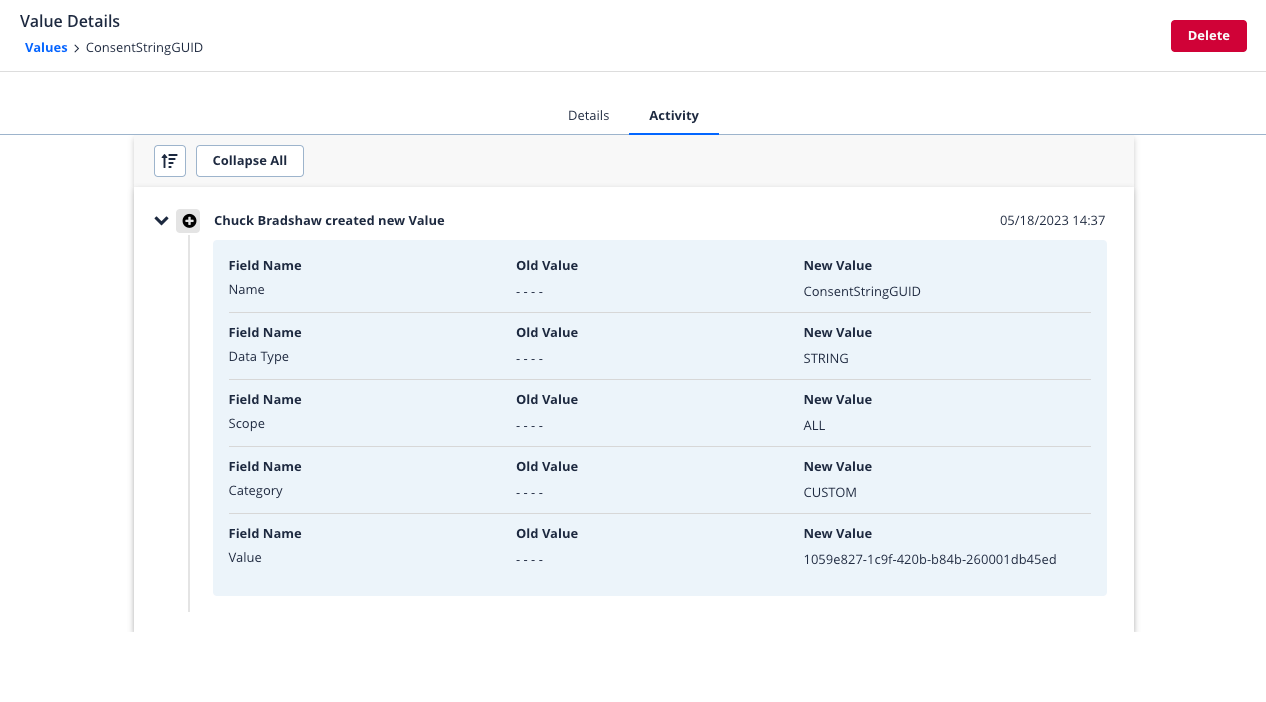Viewport: 1266px width, 702px height.
Task: Click the ConsentStringGUID breadcrumb text
Action: pos(143,47)
